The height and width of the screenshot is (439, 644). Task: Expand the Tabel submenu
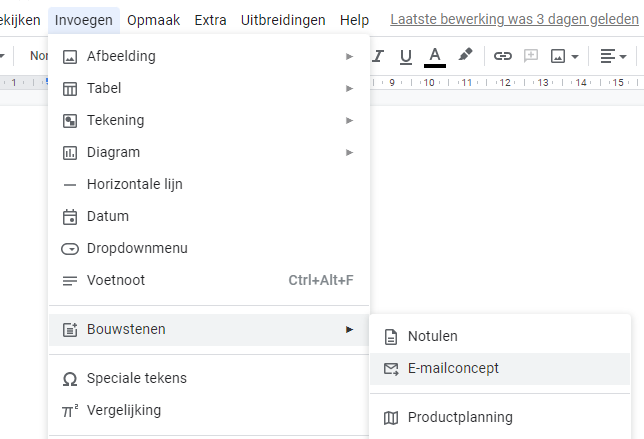coord(209,88)
